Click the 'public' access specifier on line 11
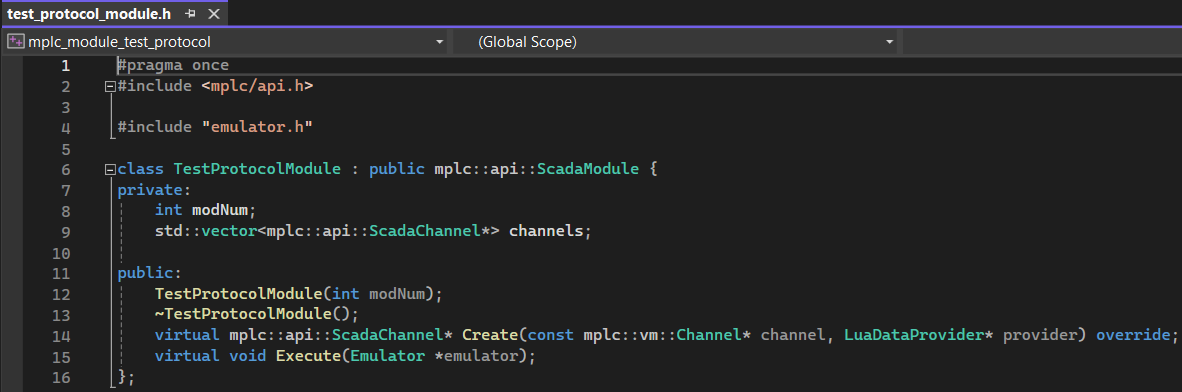Viewport: 1182px width, 392px height. tap(145, 273)
